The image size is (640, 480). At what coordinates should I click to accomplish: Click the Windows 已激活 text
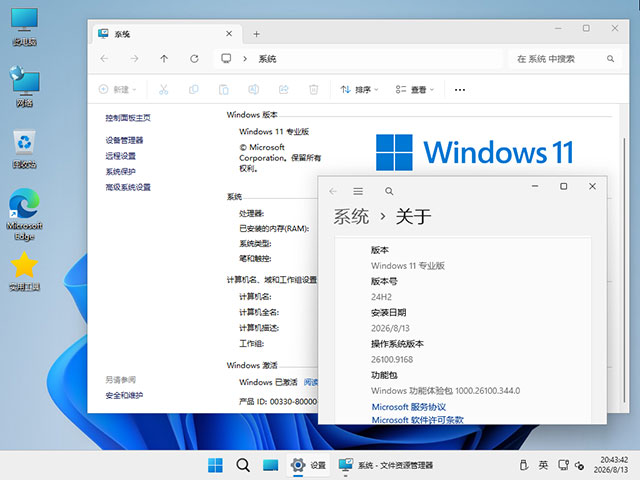[268, 382]
